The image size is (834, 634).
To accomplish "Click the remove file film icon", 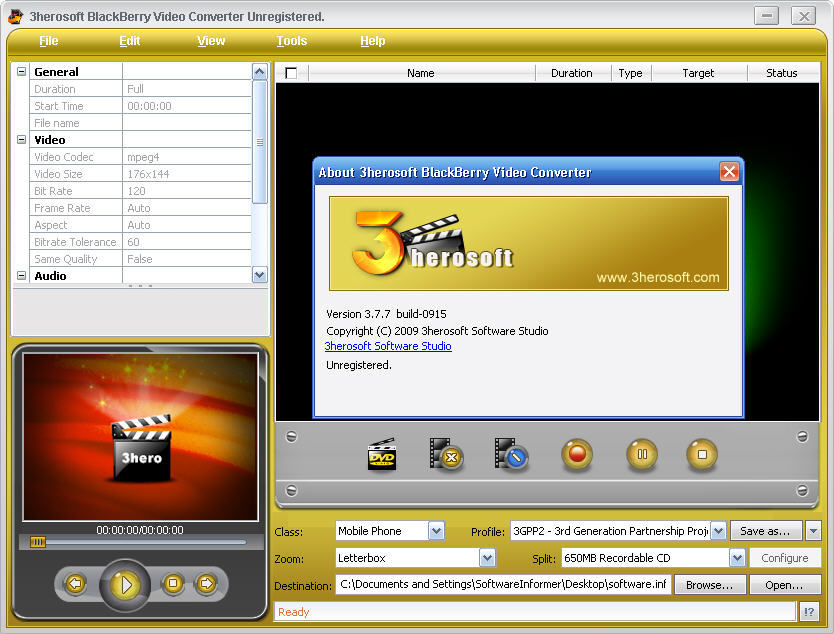I will coord(446,455).
